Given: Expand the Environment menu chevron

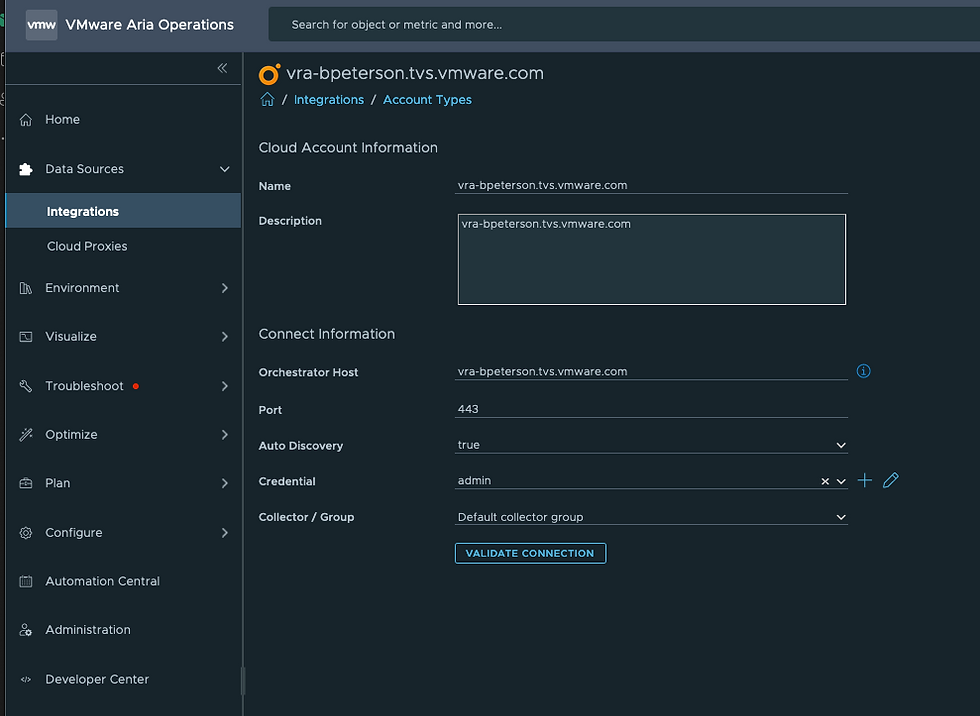Looking at the screenshot, I should (x=224, y=288).
